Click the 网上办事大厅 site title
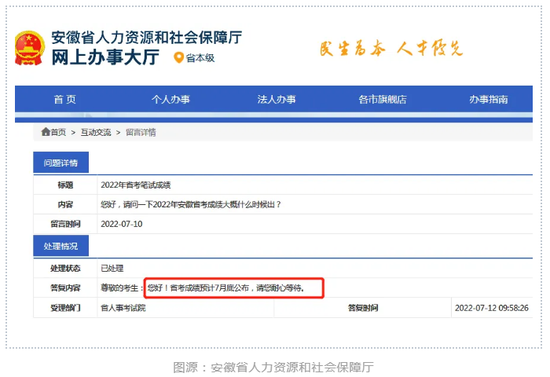The height and width of the screenshot is (377, 550). point(106,58)
